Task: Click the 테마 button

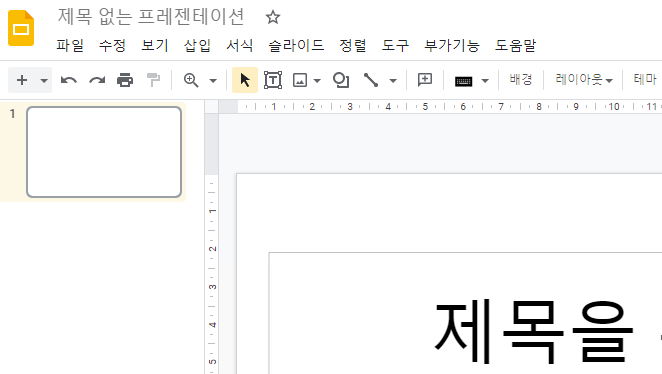Action: (645, 79)
